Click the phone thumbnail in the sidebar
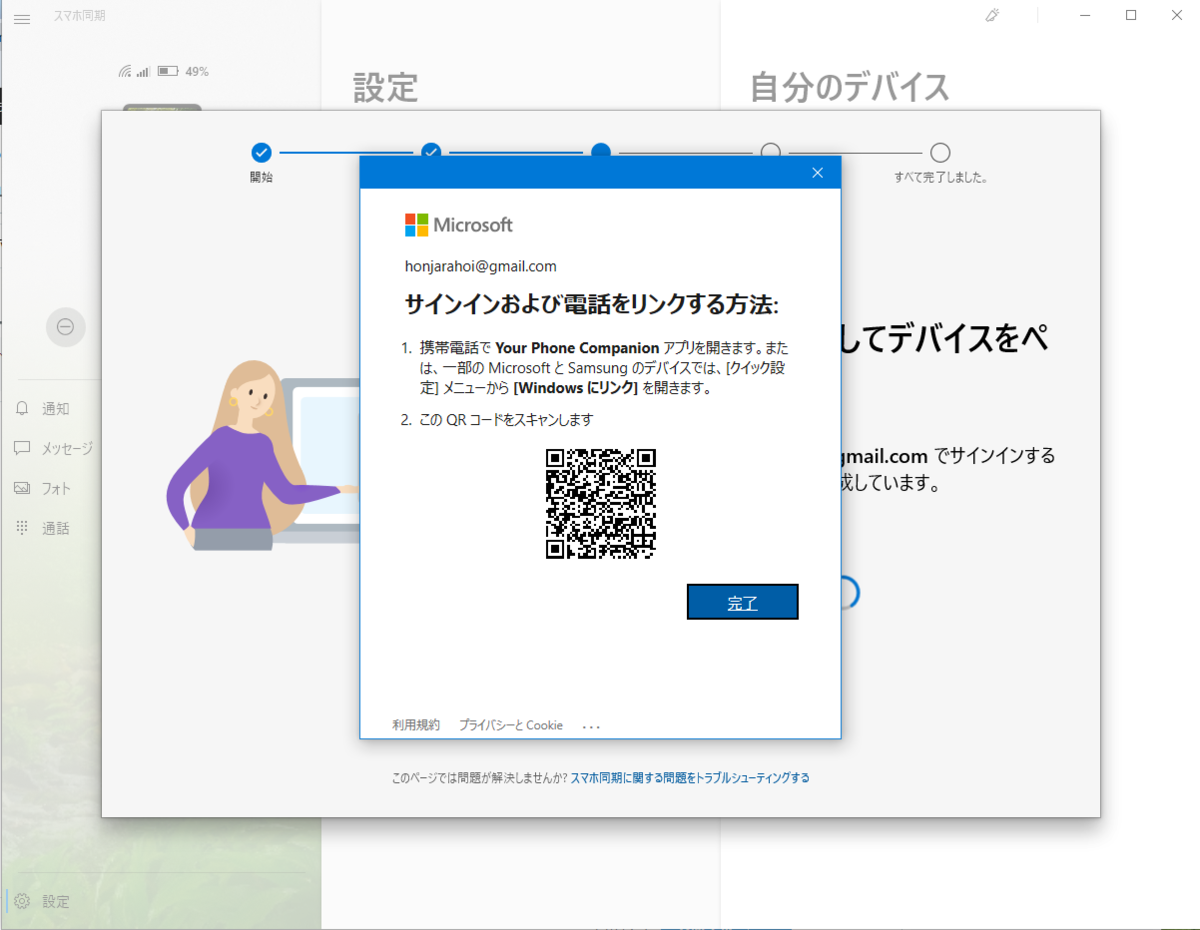Viewport: 1200px width, 930px height. (x=162, y=106)
